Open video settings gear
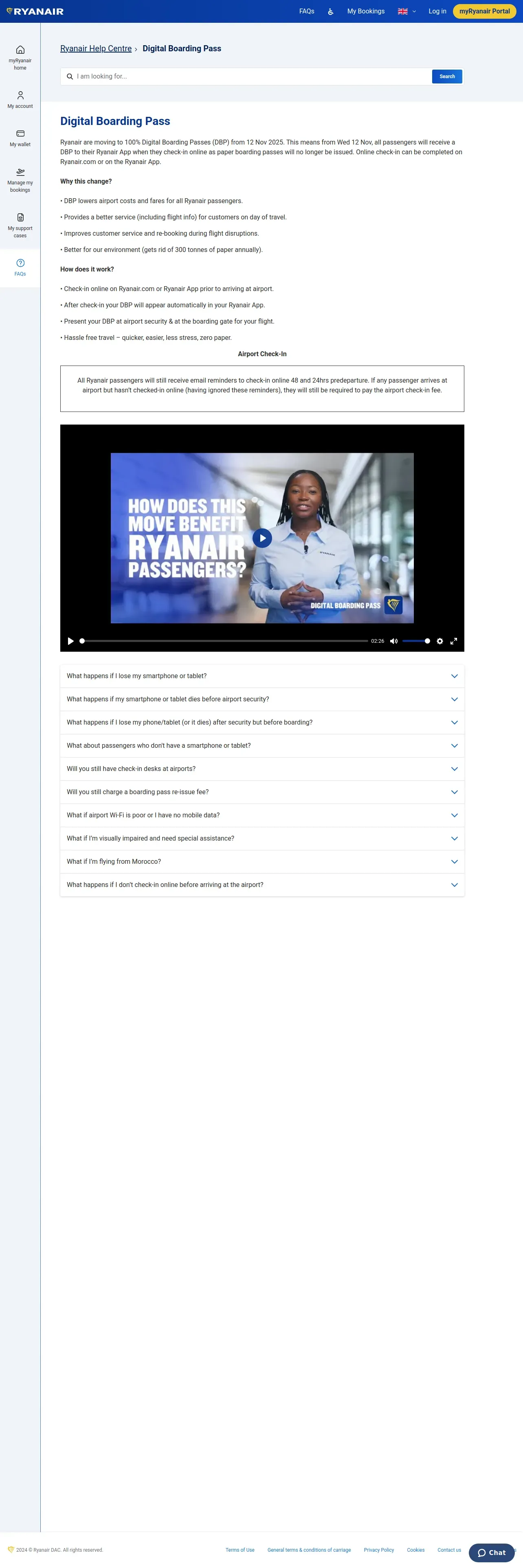523x1568 pixels. click(439, 641)
